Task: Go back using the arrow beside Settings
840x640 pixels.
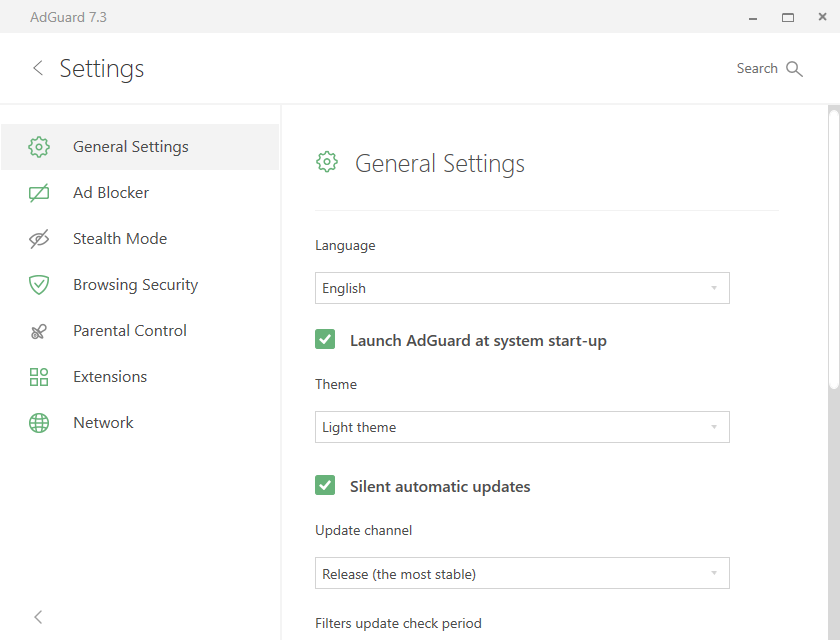Action: coord(38,68)
